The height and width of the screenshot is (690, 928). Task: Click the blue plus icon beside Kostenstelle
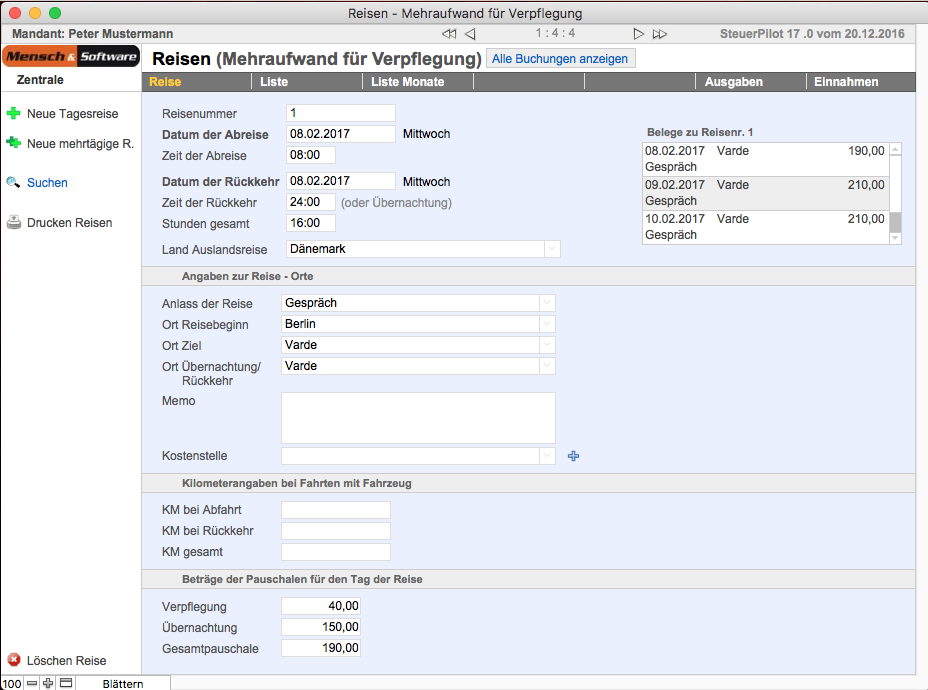tap(573, 456)
